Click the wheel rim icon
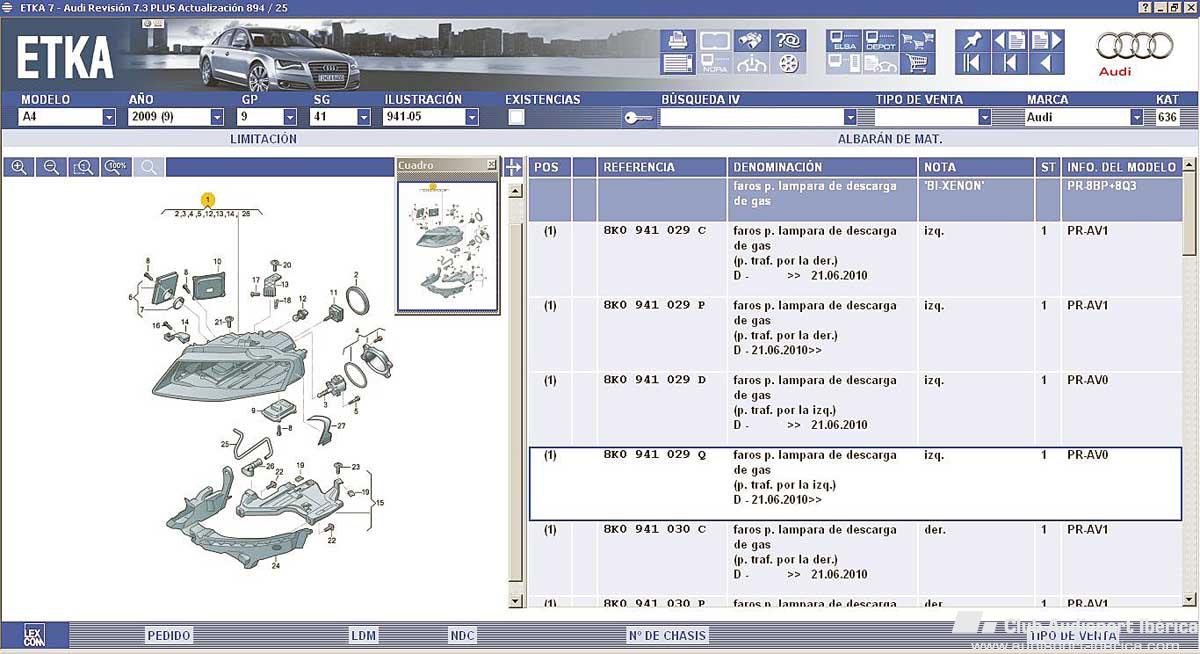Viewport: 1200px width, 654px height. click(x=790, y=65)
